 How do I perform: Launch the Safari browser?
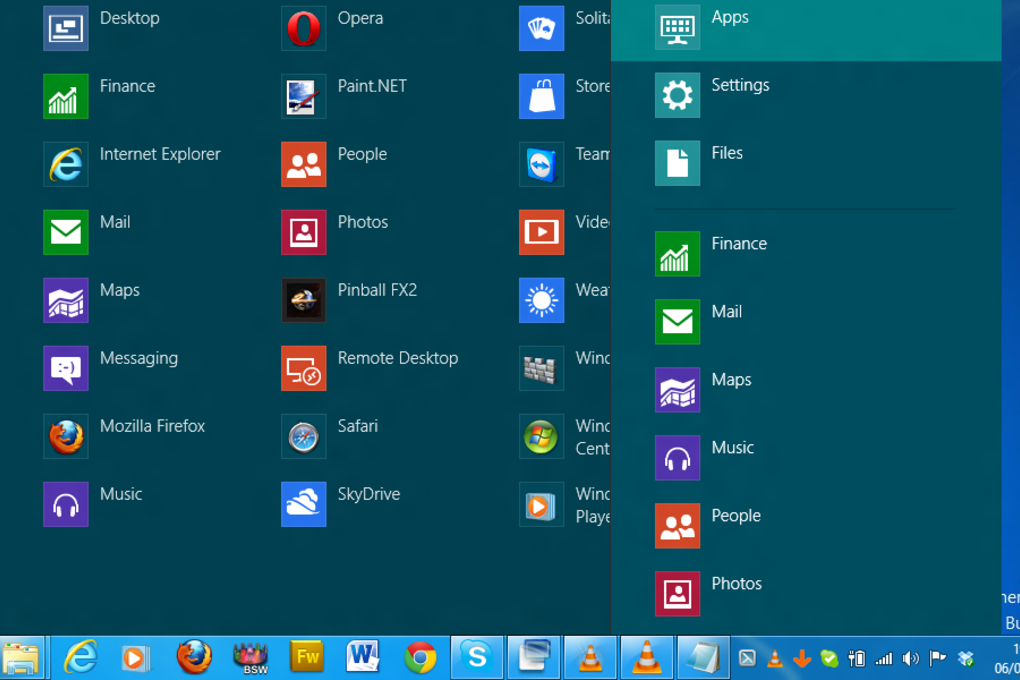click(x=304, y=436)
